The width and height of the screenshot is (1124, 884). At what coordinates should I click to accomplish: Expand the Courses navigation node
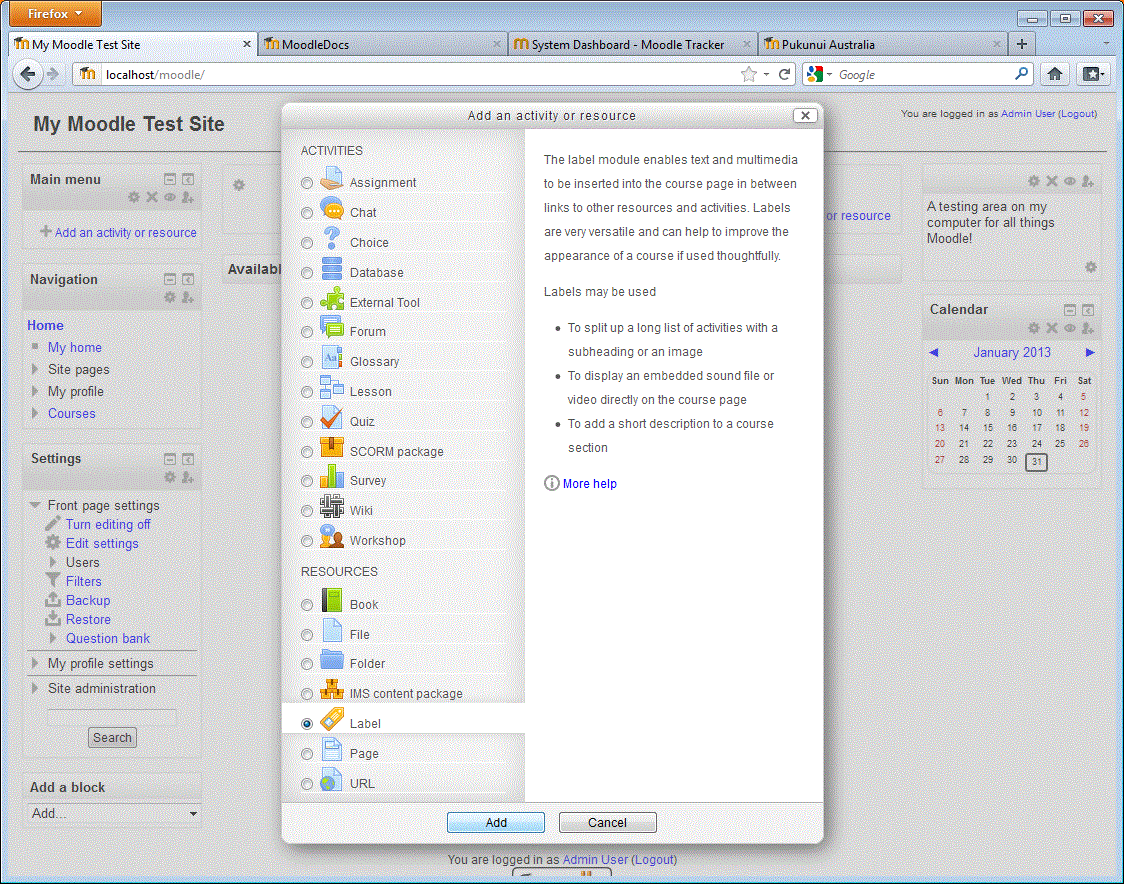tap(35, 413)
